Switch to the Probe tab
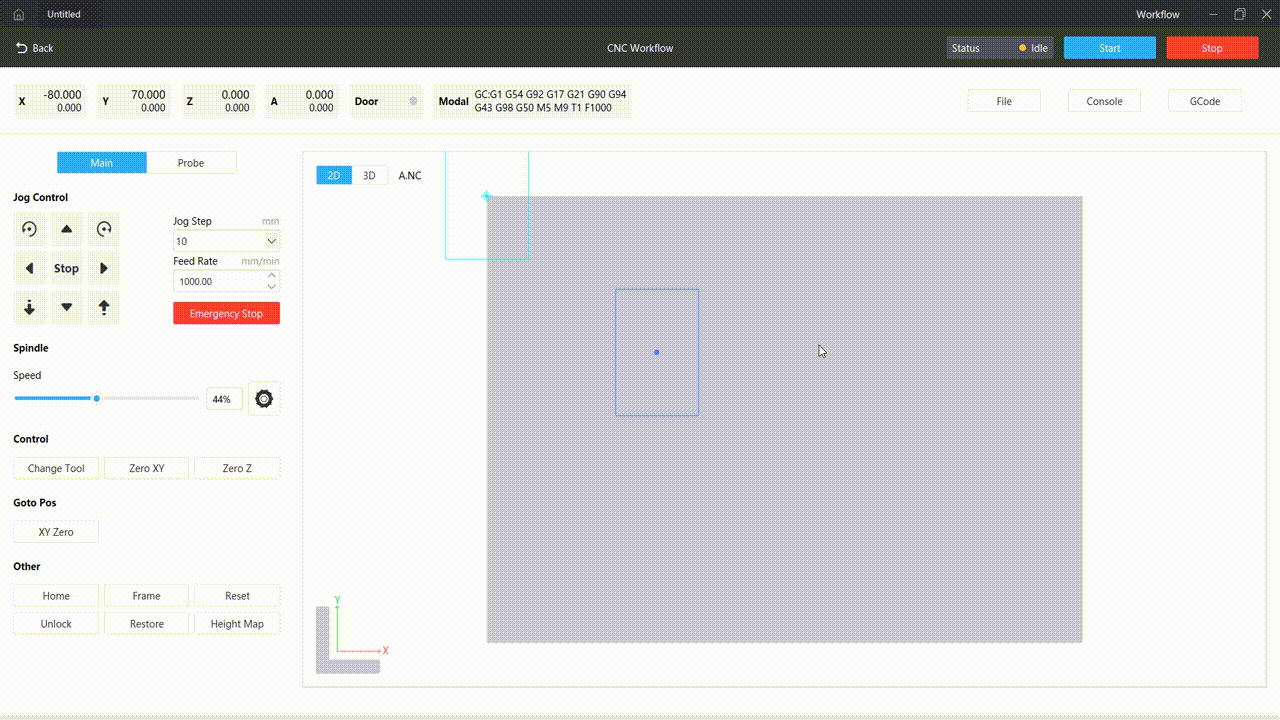The image size is (1280, 720). [x=191, y=163]
